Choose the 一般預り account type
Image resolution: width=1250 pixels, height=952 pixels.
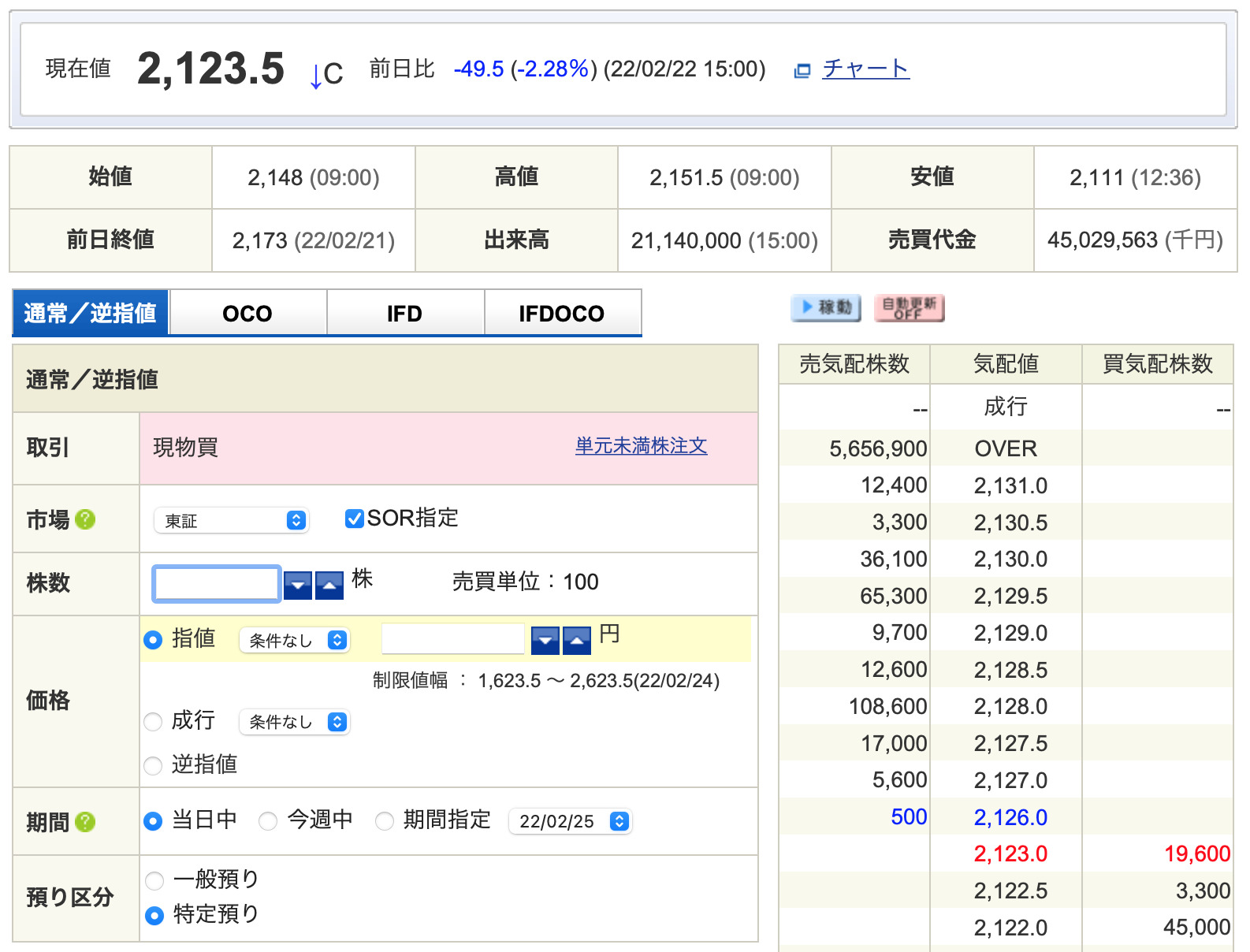click(154, 880)
